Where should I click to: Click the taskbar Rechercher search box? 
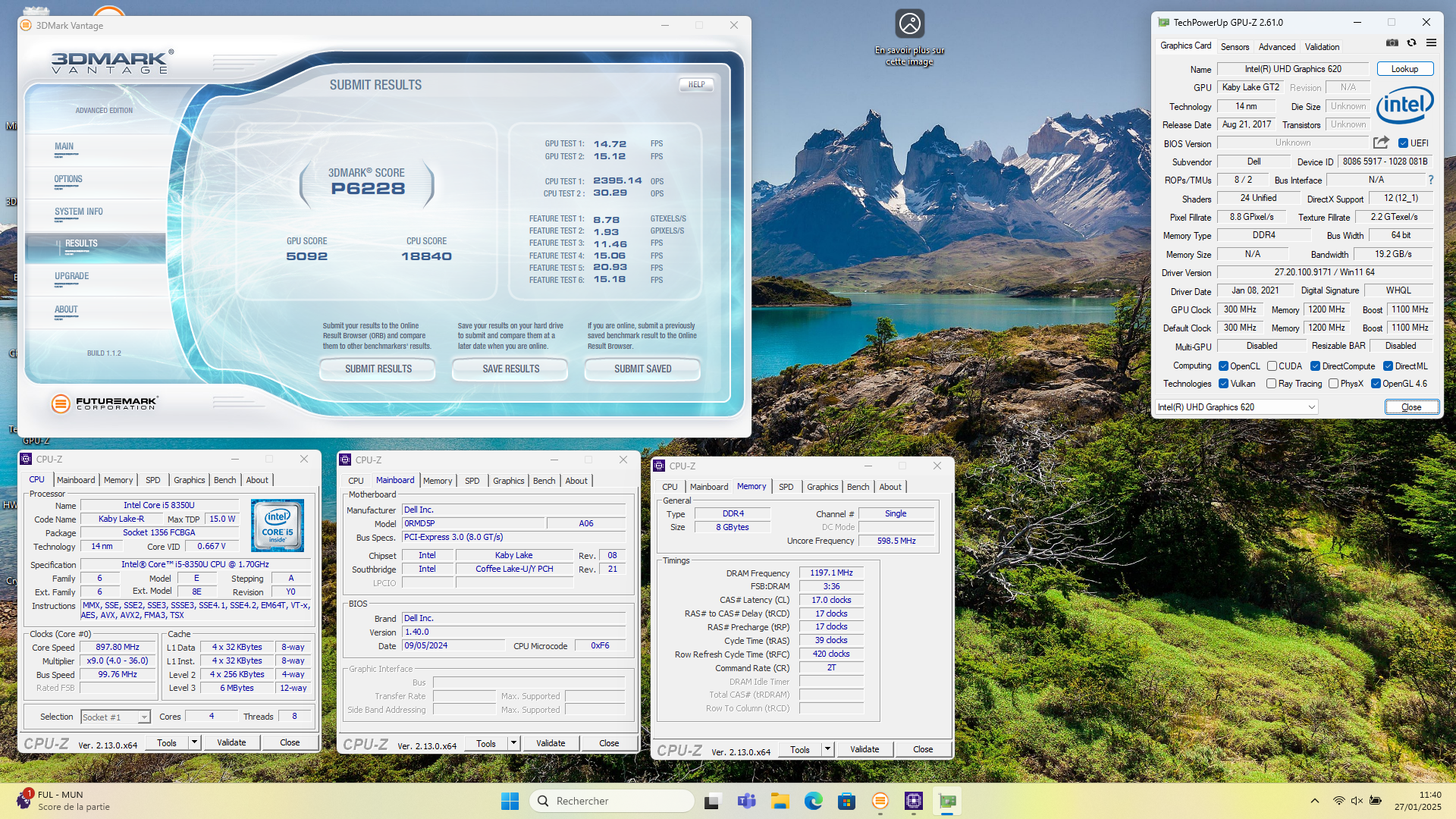pos(612,801)
